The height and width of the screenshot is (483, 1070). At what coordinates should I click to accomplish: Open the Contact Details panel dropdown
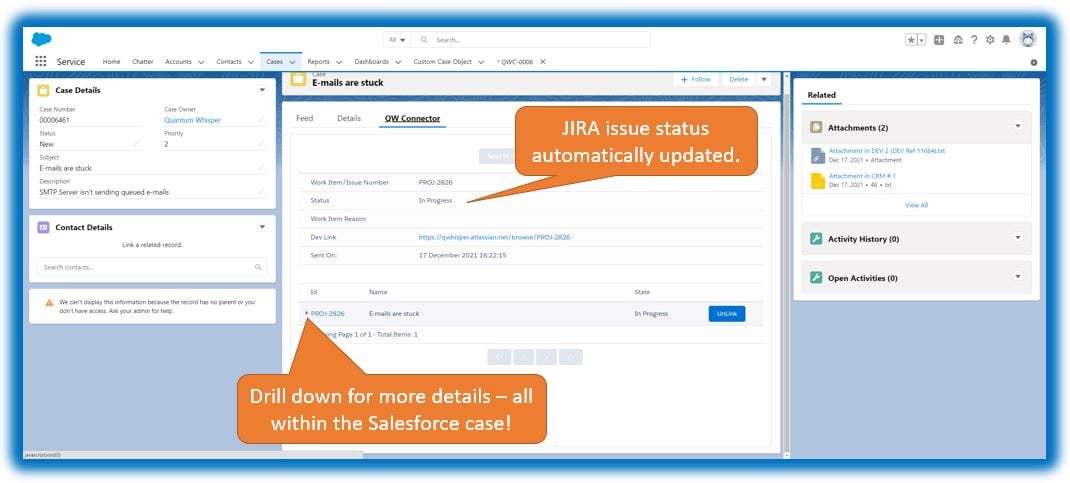pyautogui.click(x=262, y=227)
